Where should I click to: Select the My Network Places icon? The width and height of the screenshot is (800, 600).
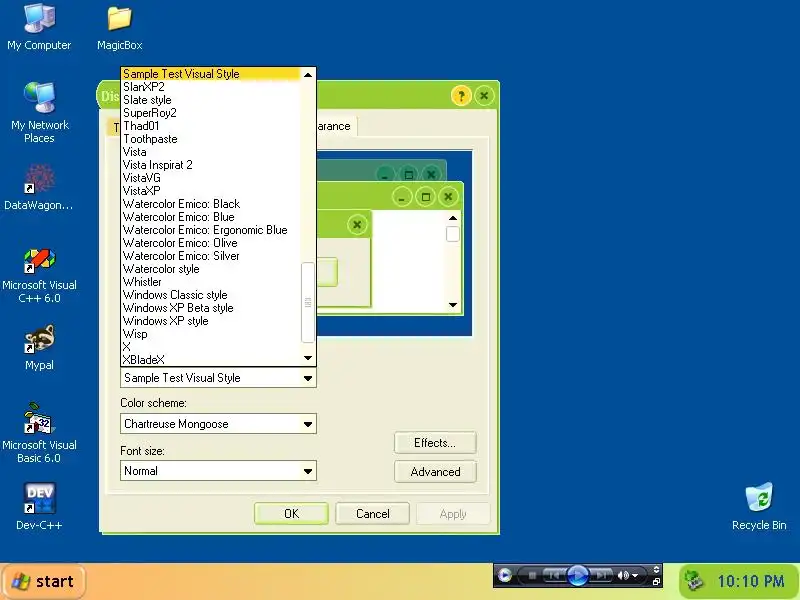click(39, 112)
